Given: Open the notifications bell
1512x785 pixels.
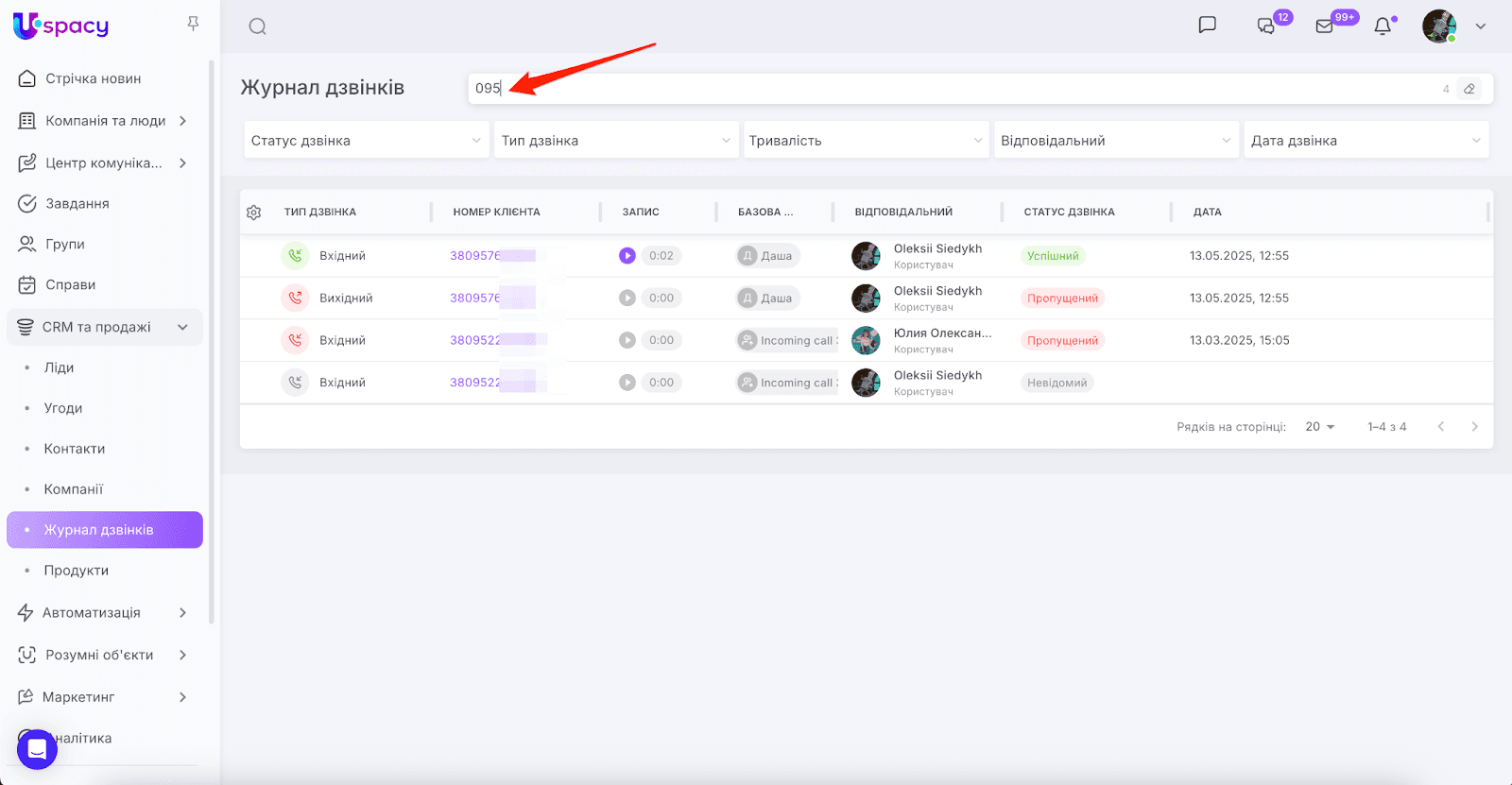Looking at the screenshot, I should [1383, 26].
